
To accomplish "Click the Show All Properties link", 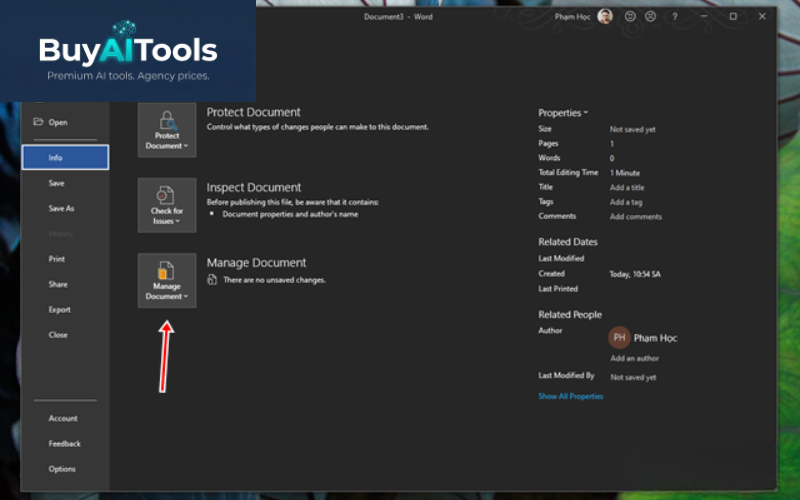I will (570, 397).
